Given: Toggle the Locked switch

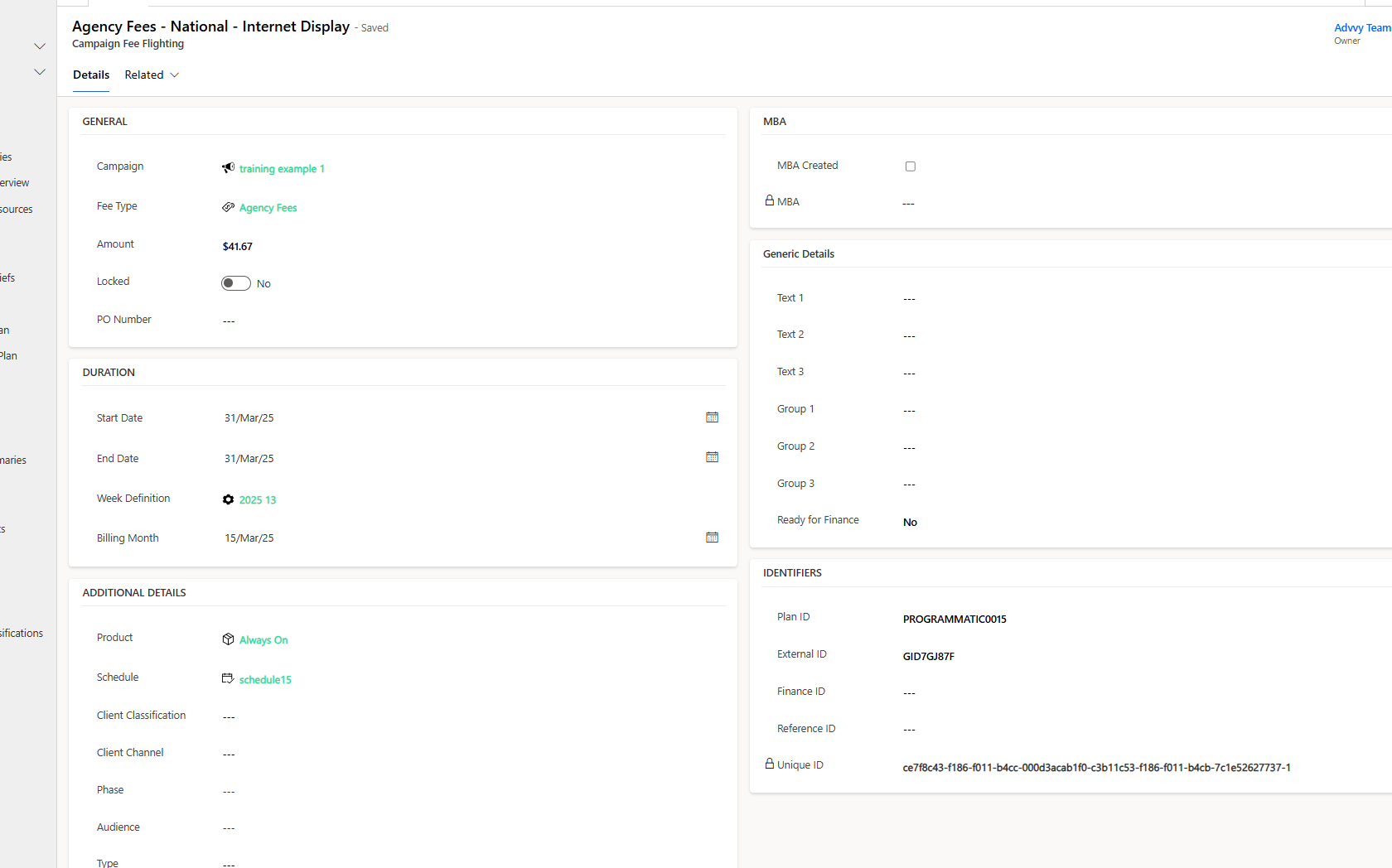Looking at the screenshot, I should coord(236,283).
